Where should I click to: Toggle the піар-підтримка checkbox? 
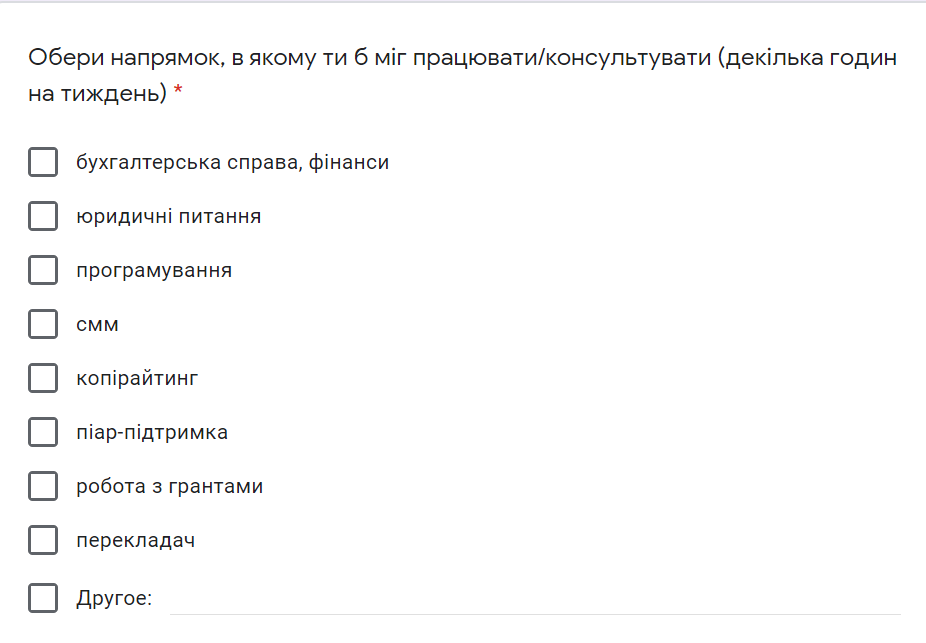pos(43,432)
